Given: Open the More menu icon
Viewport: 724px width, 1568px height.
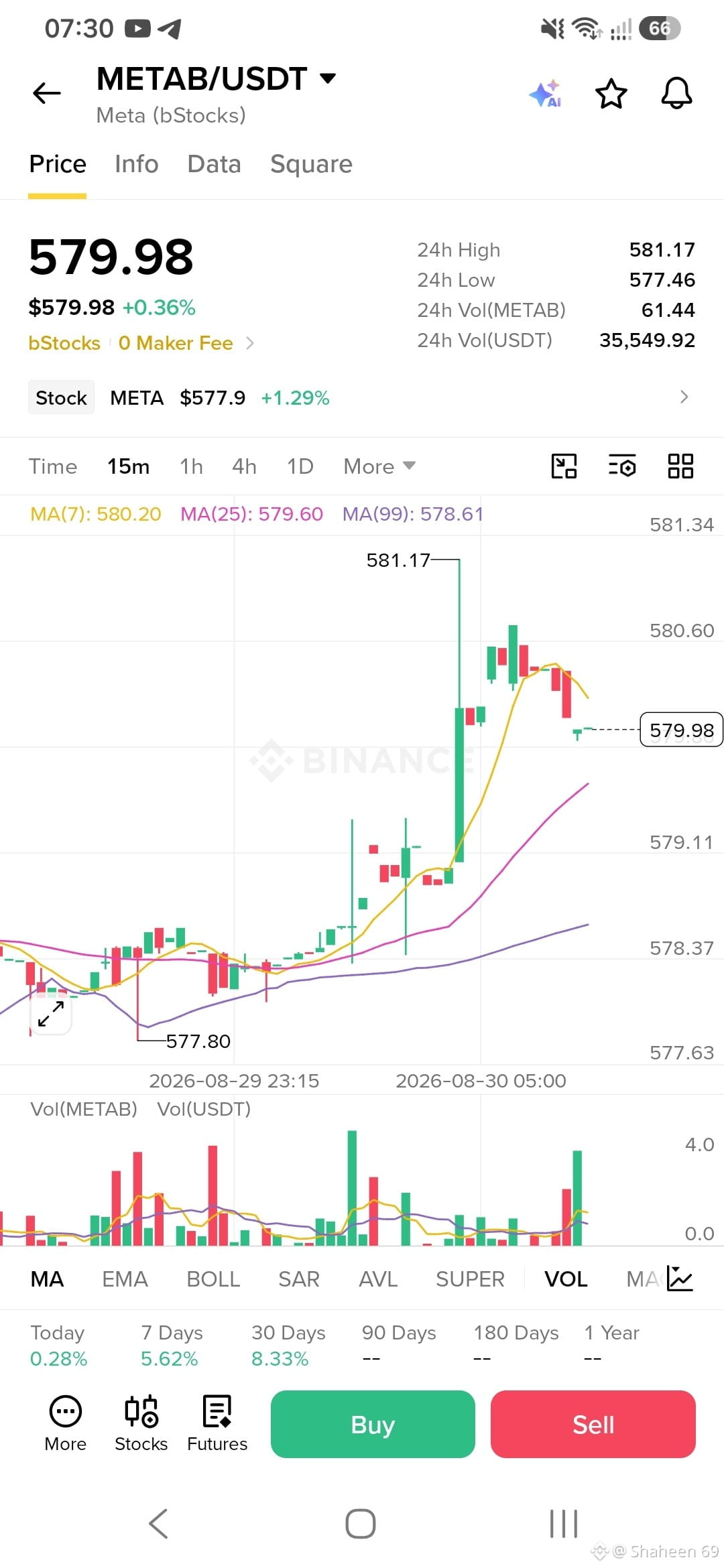Looking at the screenshot, I should (66, 1423).
